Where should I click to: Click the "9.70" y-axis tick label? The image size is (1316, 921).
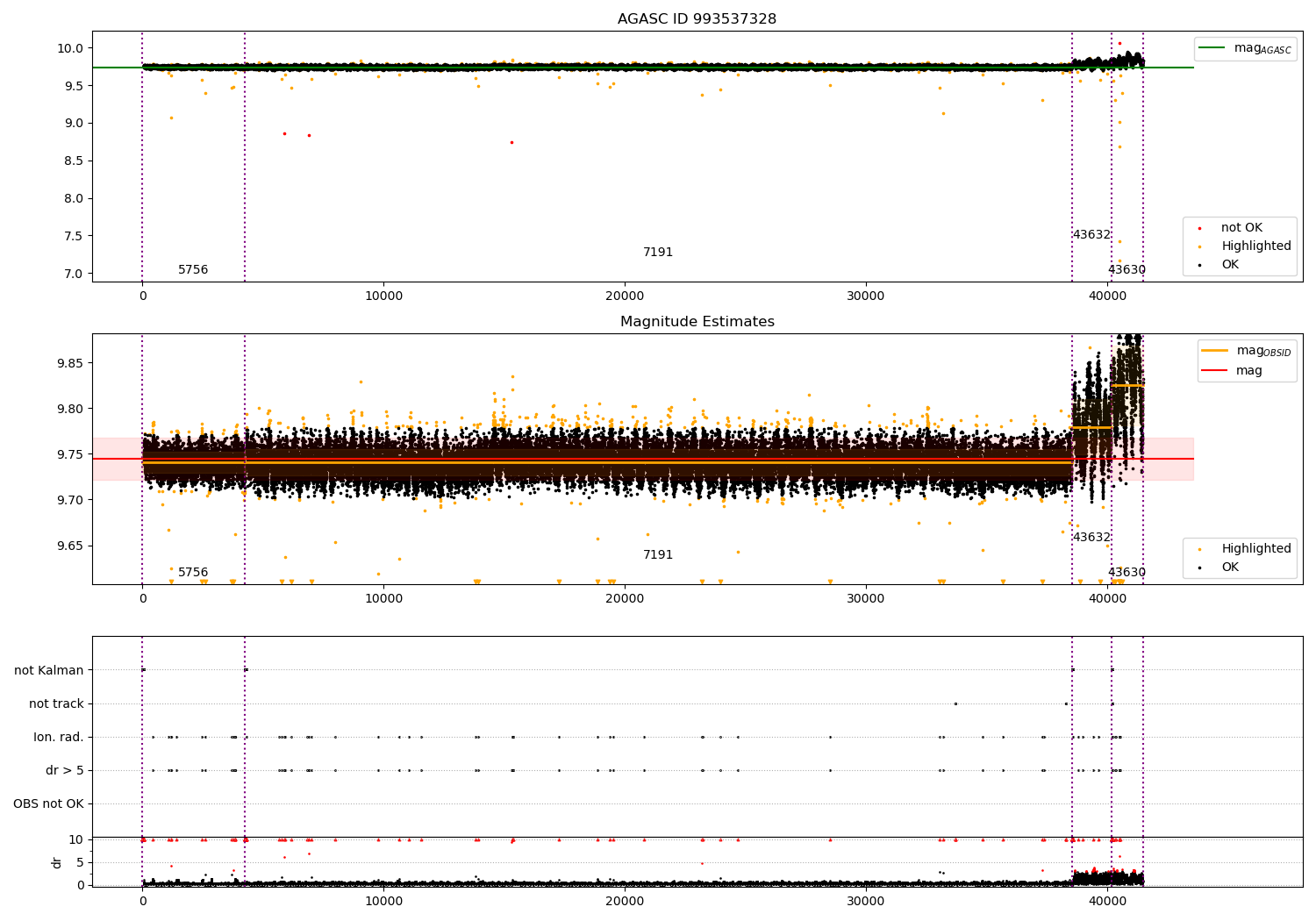coord(72,500)
